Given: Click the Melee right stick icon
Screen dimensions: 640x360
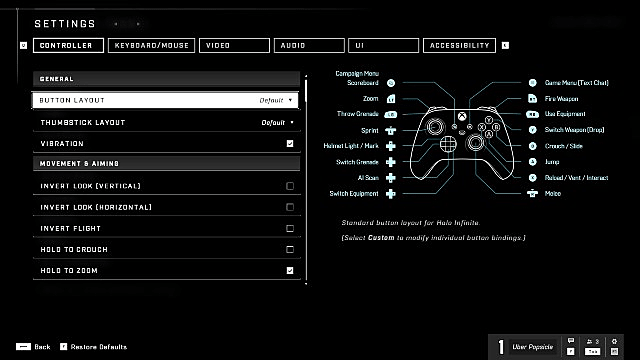Looking at the screenshot, I should [x=532, y=193].
